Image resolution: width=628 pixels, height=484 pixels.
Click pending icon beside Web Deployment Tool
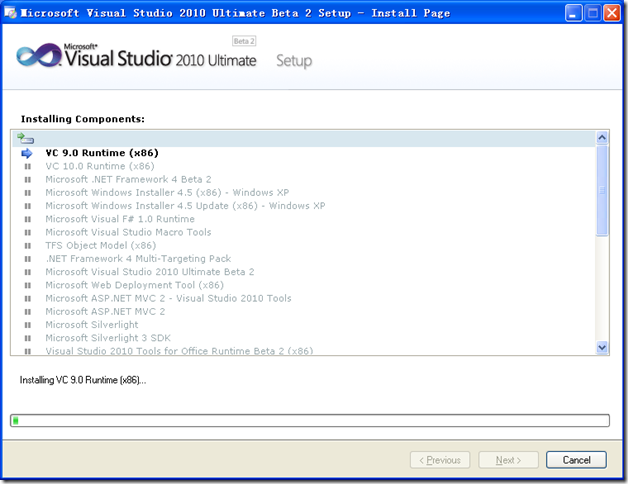(28, 285)
